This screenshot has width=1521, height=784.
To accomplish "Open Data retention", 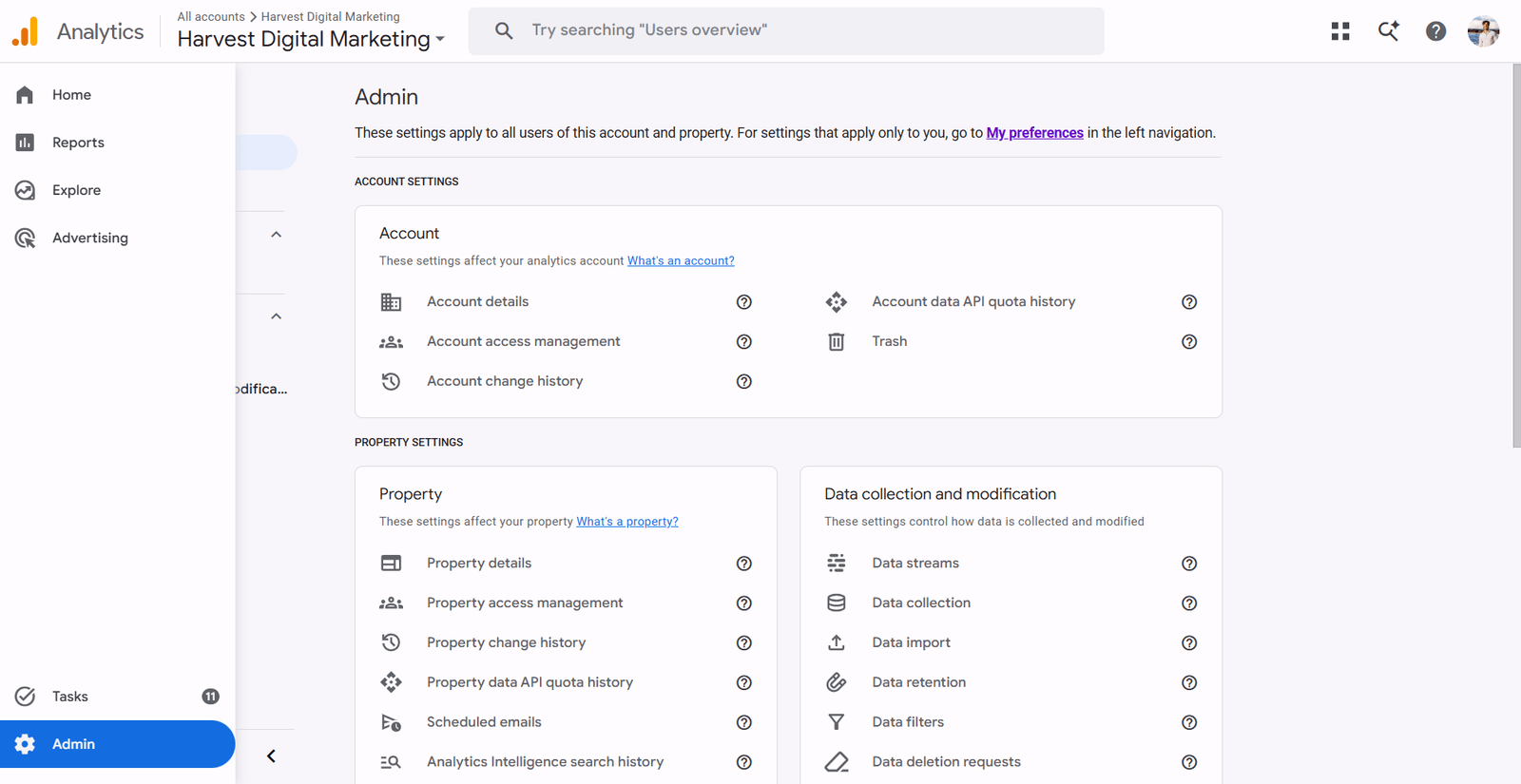I will [x=919, y=682].
